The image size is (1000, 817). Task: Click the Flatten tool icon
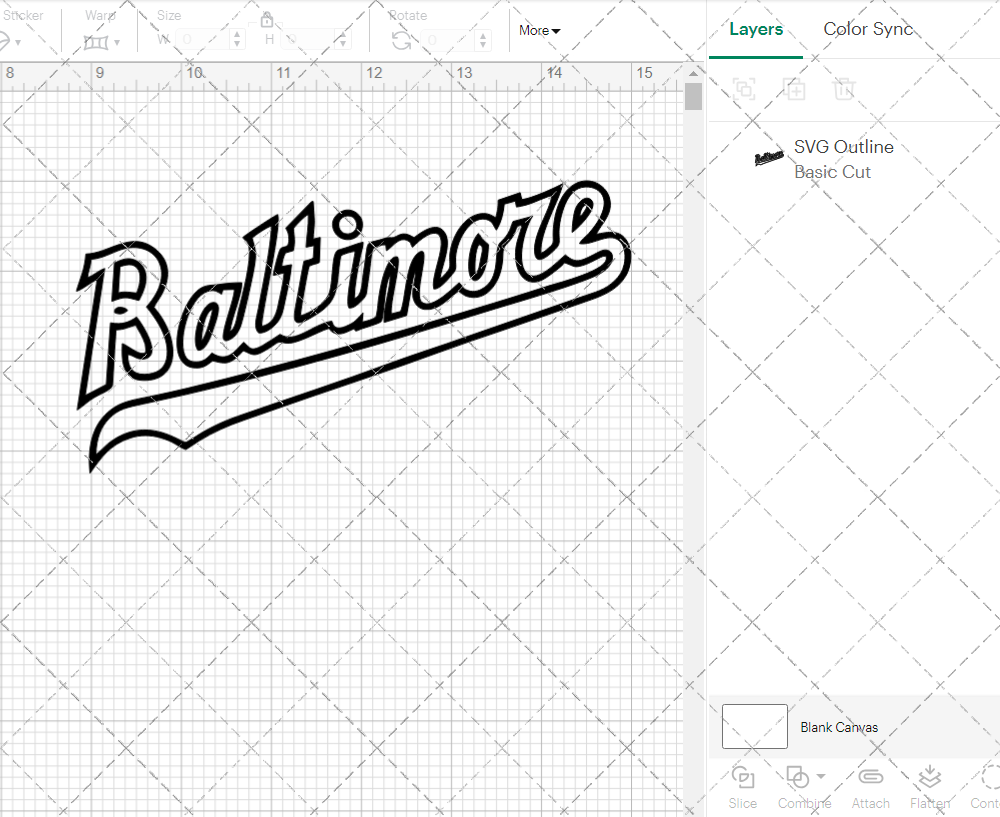click(929, 777)
